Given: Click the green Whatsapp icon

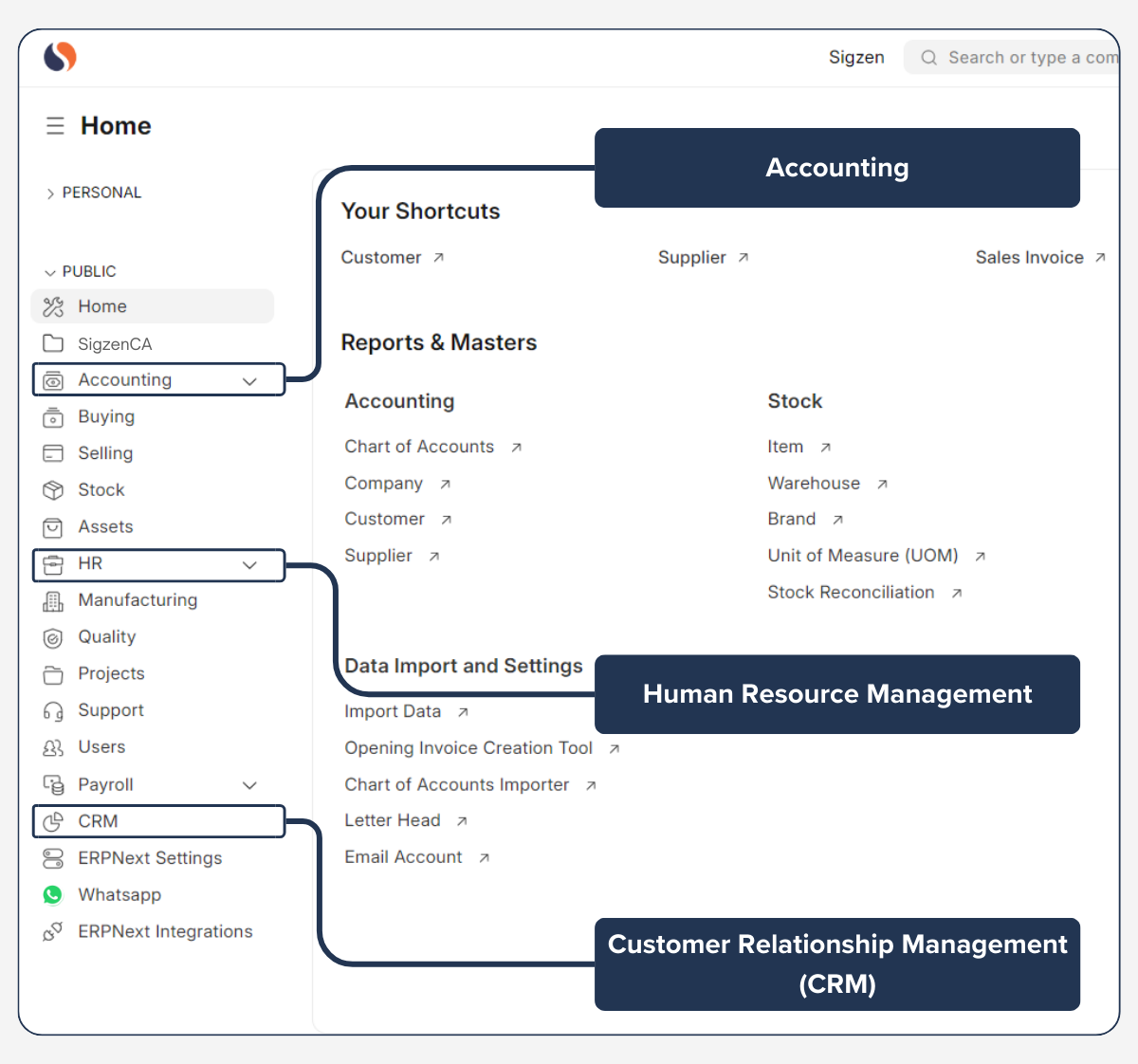Looking at the screenshot, I should pos(53,894).
